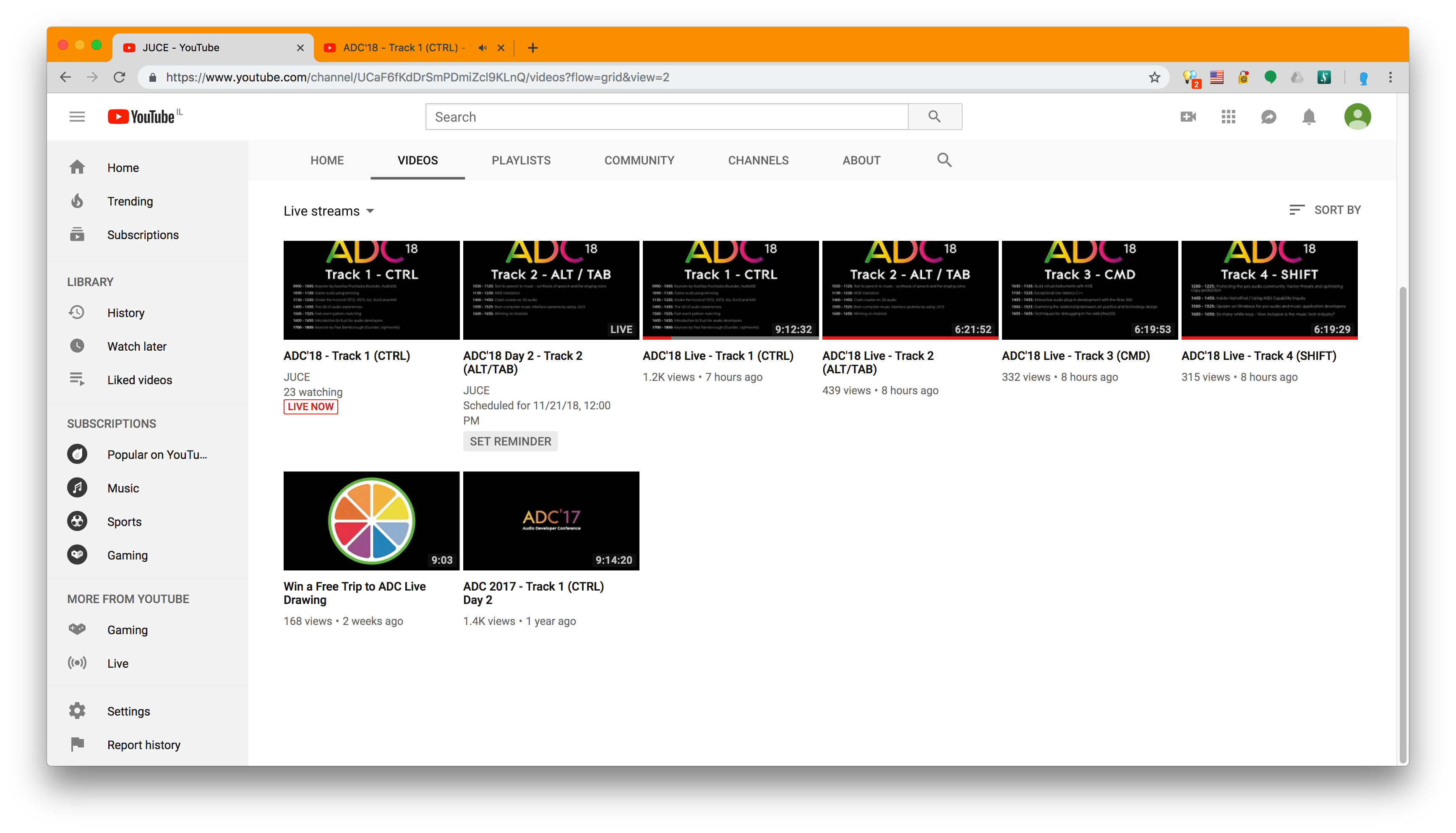The height and width of the screenshot is (833, 1456).
Task: Open Watch later in the sidebar
Action: tap(137, 346)
